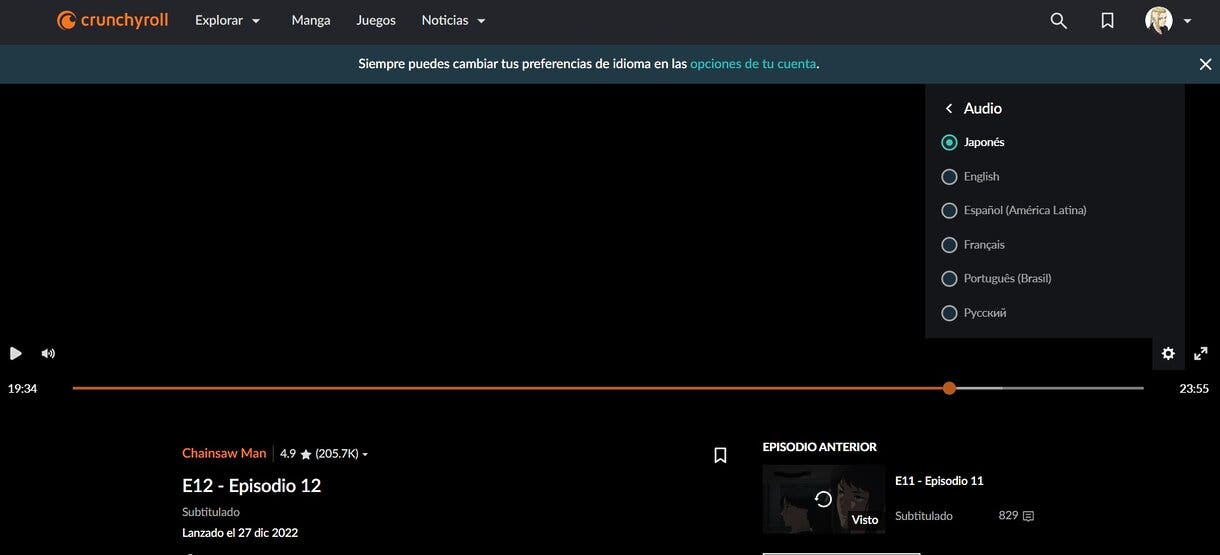Expand the rating details dropdown

[365, 455]
